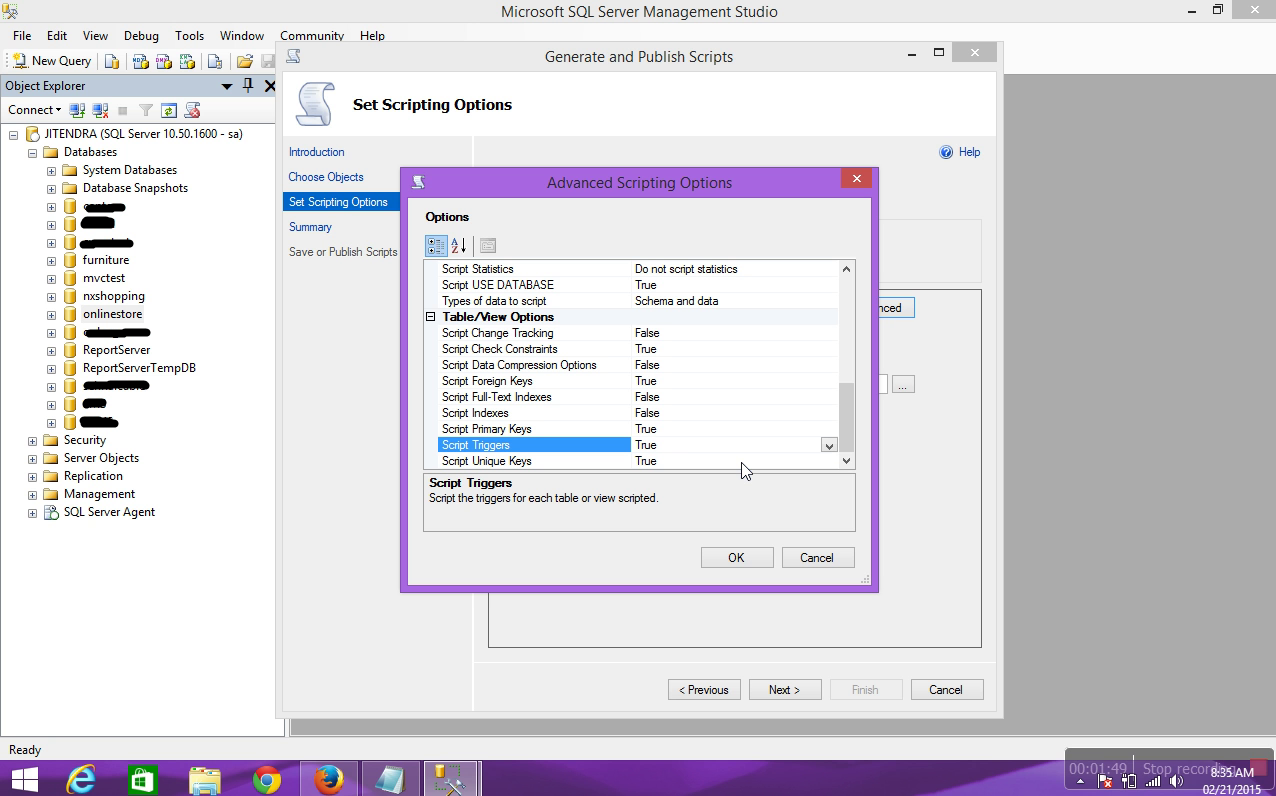The width and height of the screenshot is (1276, 796).
Task: Collapse the Table/View Options category
Action: [x=431, y=317]
